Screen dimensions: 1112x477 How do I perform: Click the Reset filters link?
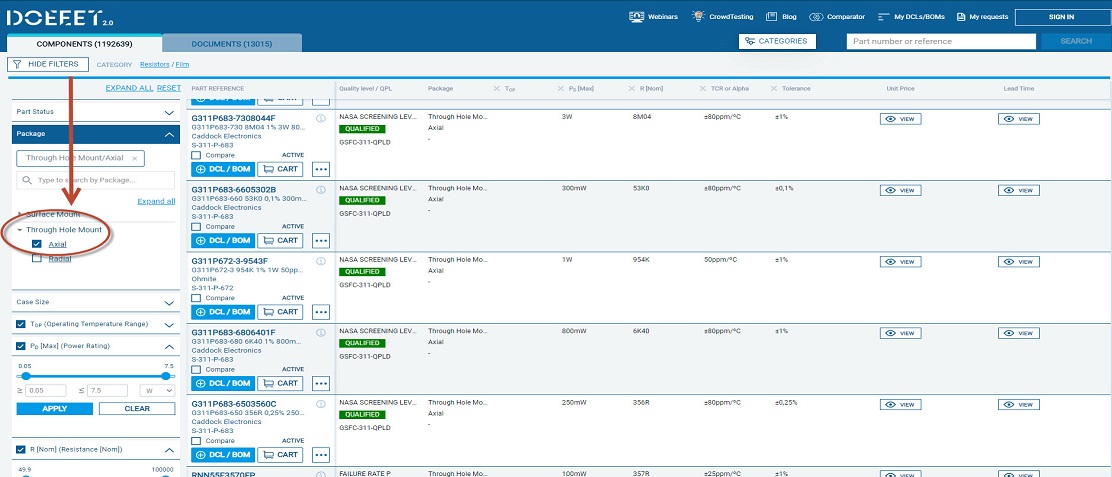coord(169,88)
